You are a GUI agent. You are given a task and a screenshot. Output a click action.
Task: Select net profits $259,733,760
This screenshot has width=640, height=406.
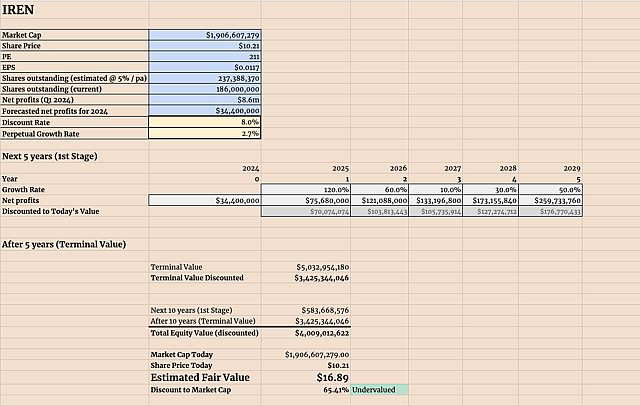(551, 200)
